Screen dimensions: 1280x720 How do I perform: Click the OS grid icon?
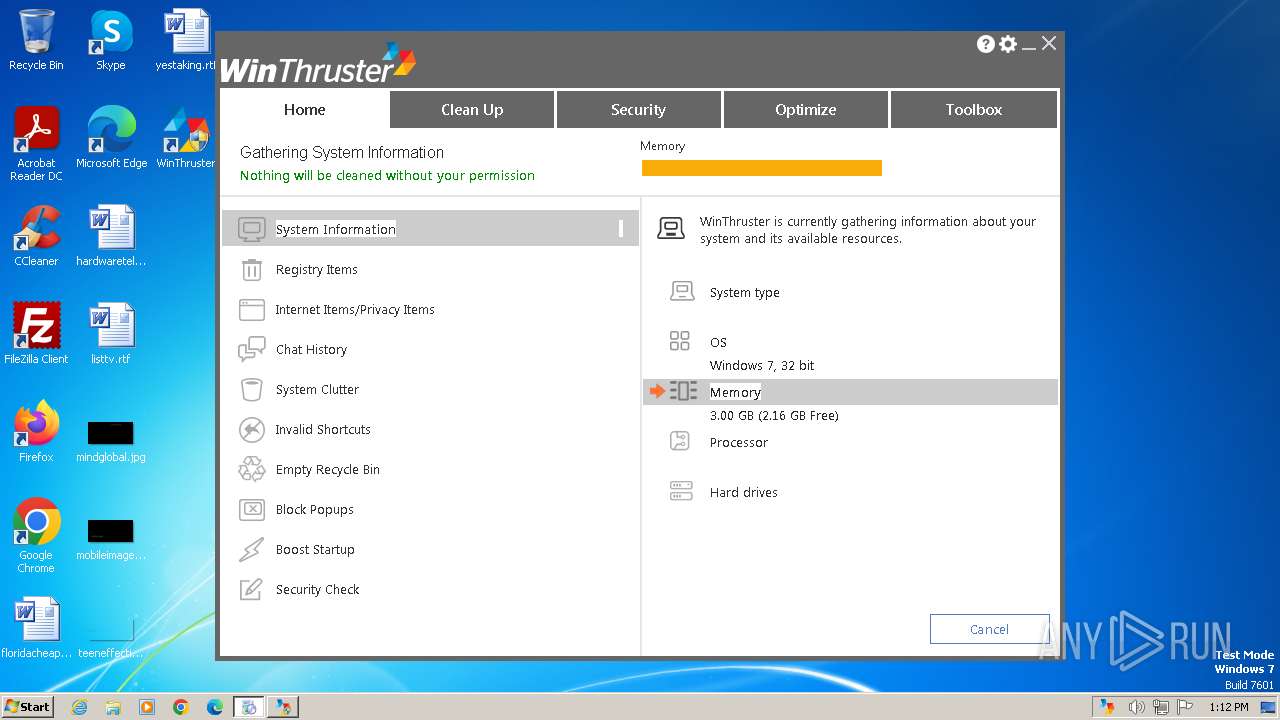pos(680,342)
